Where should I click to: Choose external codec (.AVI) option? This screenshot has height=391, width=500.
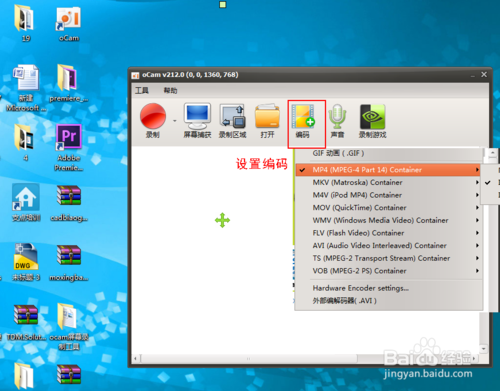coord(389,301)
